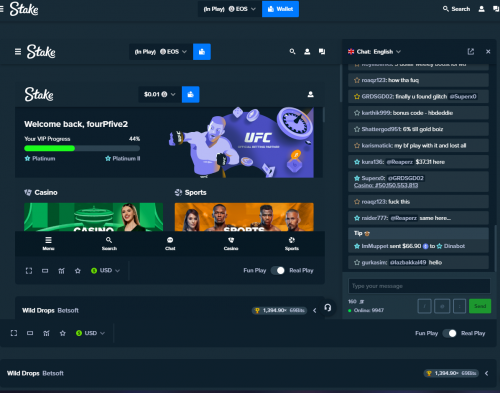The image size is (500, 393).
Task: Click Search in the top outer bar
Action: (456, 9)
